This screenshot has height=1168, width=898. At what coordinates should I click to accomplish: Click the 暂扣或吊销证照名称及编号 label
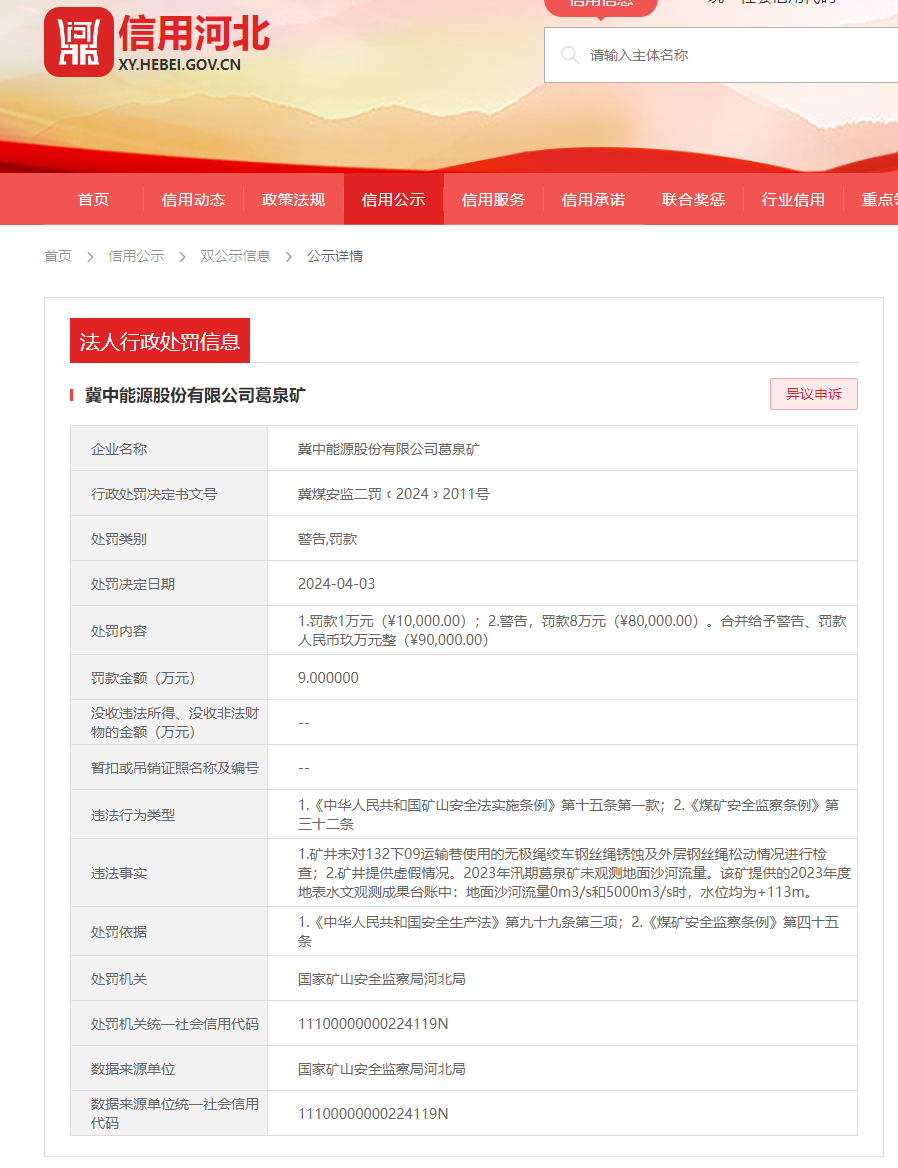pyautogui.click(x=175, y=768)
